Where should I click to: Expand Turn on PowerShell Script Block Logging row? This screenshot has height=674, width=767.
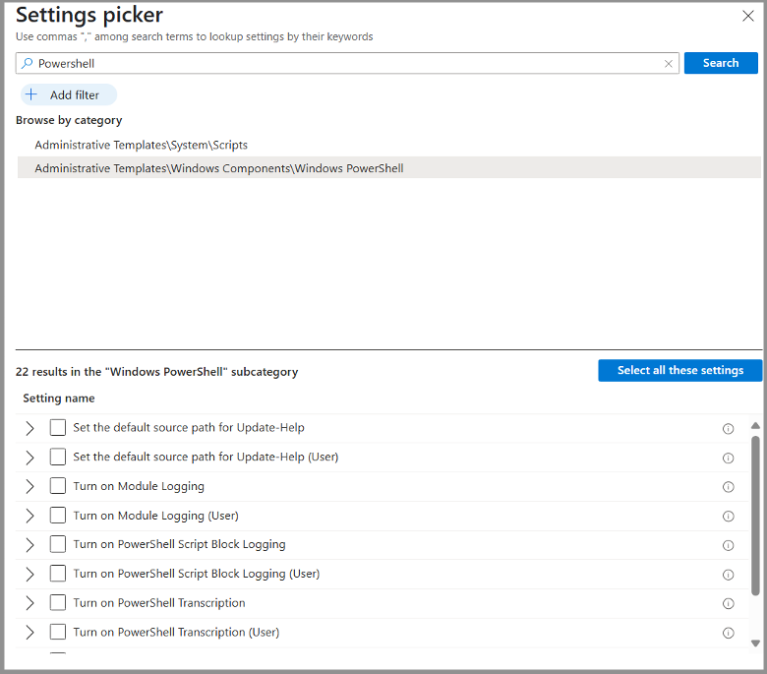(30, 545)
